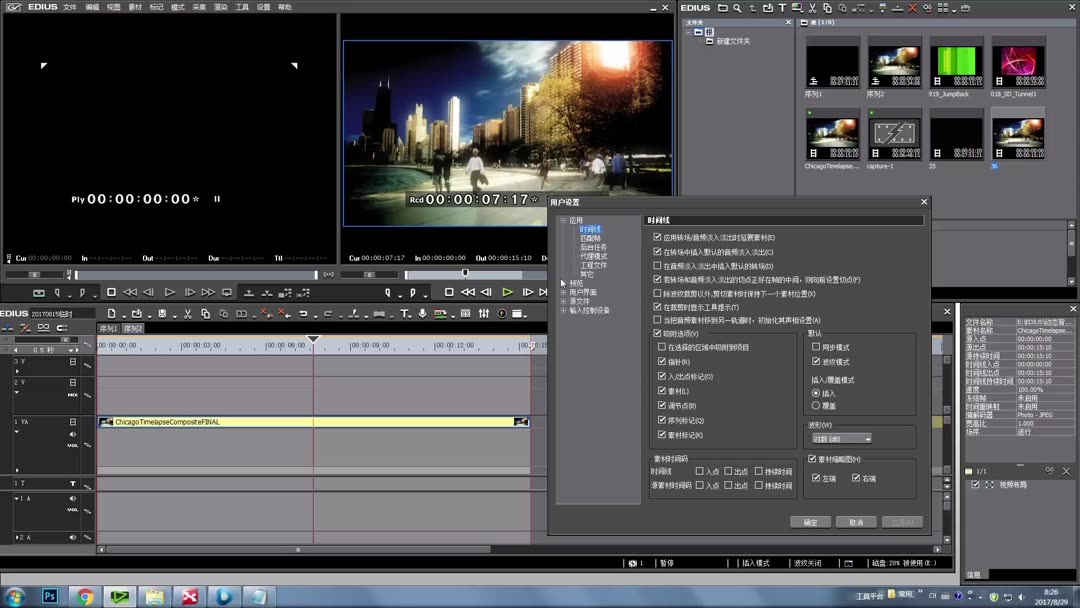The width and height of the screenshot is (1080, 608).
Task: Collapse the 应用 tree node
Action: (x=563, y=220)
